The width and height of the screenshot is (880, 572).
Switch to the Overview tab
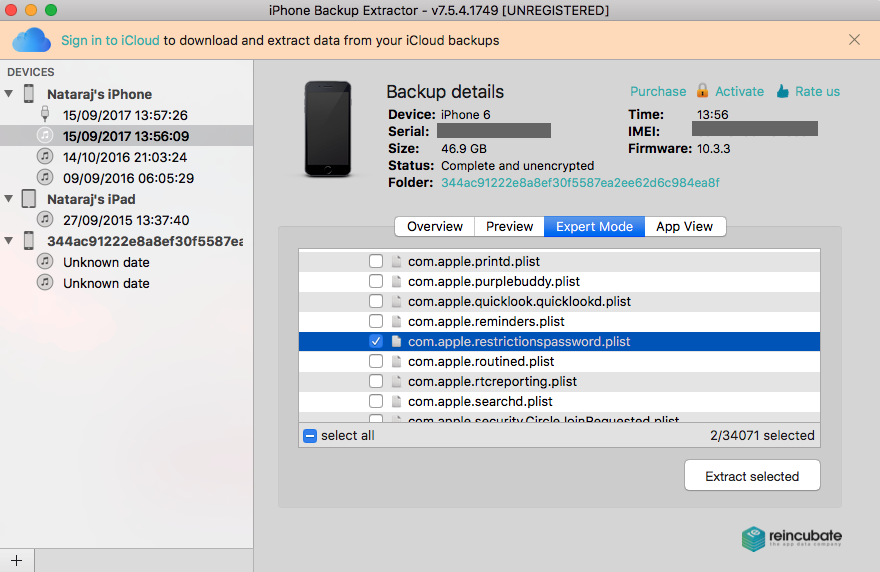pyautogui.click(x=434, y=226)
